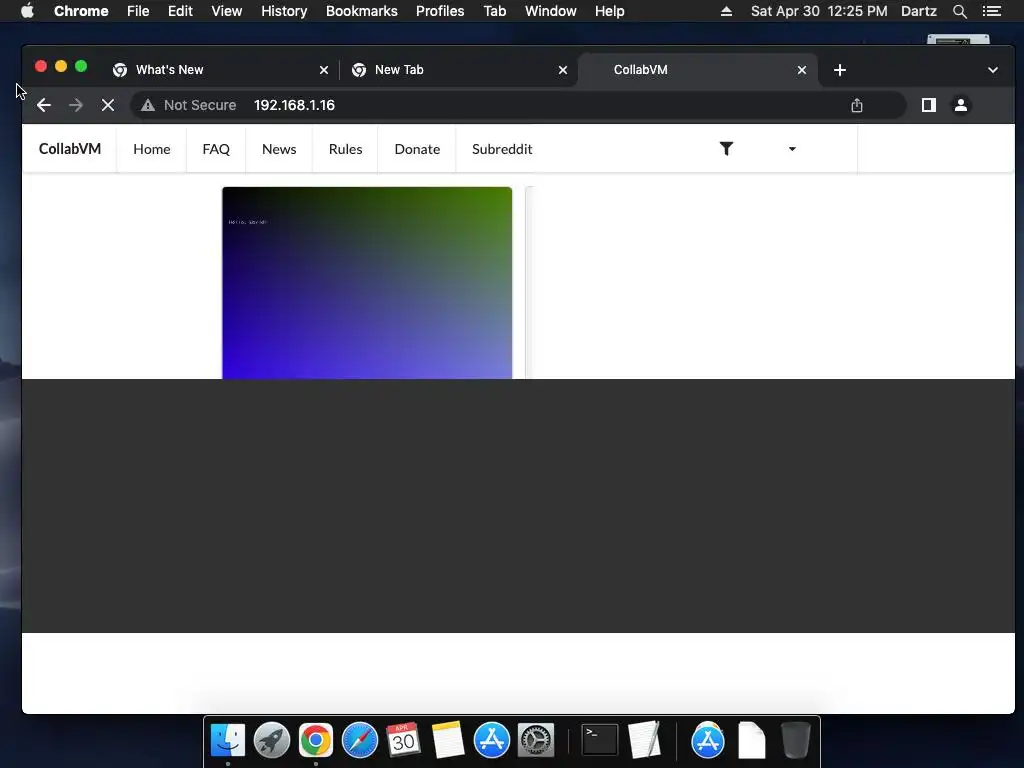The height and width of the screenshot is (768, 1024).
Task: Open the Edit menu
Action: (x=180, y=11)
